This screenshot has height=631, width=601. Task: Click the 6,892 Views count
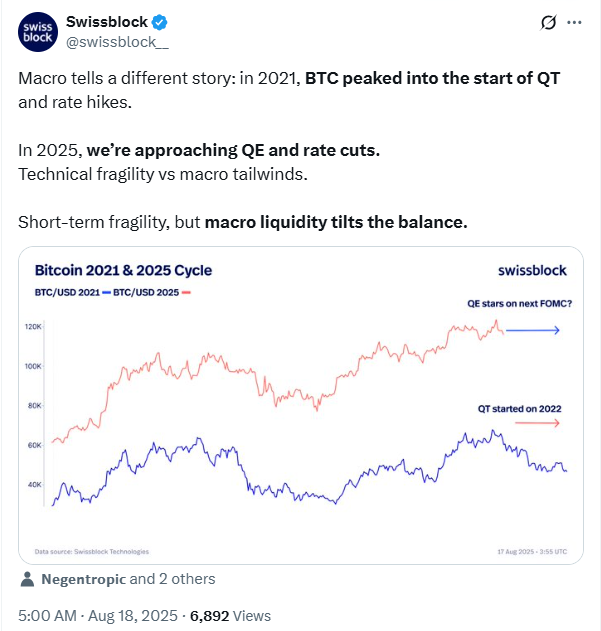237,616
